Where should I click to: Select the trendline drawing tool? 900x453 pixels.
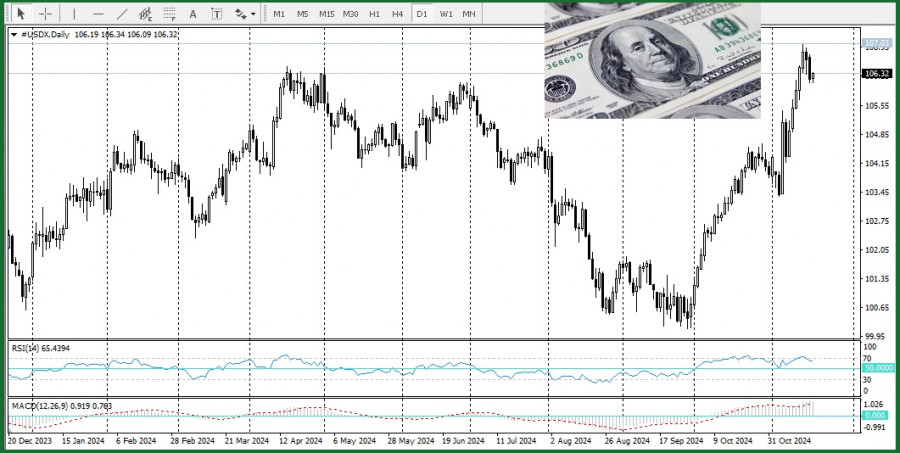(122, 13)
